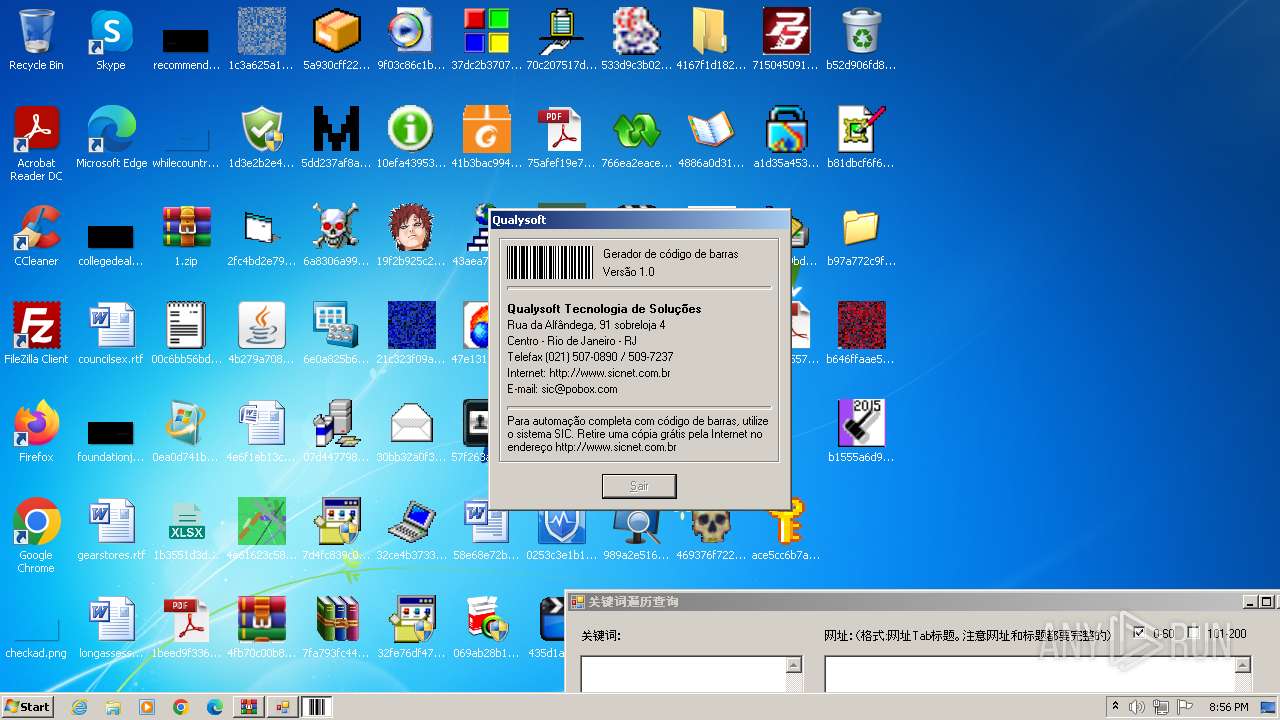Switch to keyword query app taskbar button
The height and width of the screenshot is (720, 1280).
pos(282,707)
